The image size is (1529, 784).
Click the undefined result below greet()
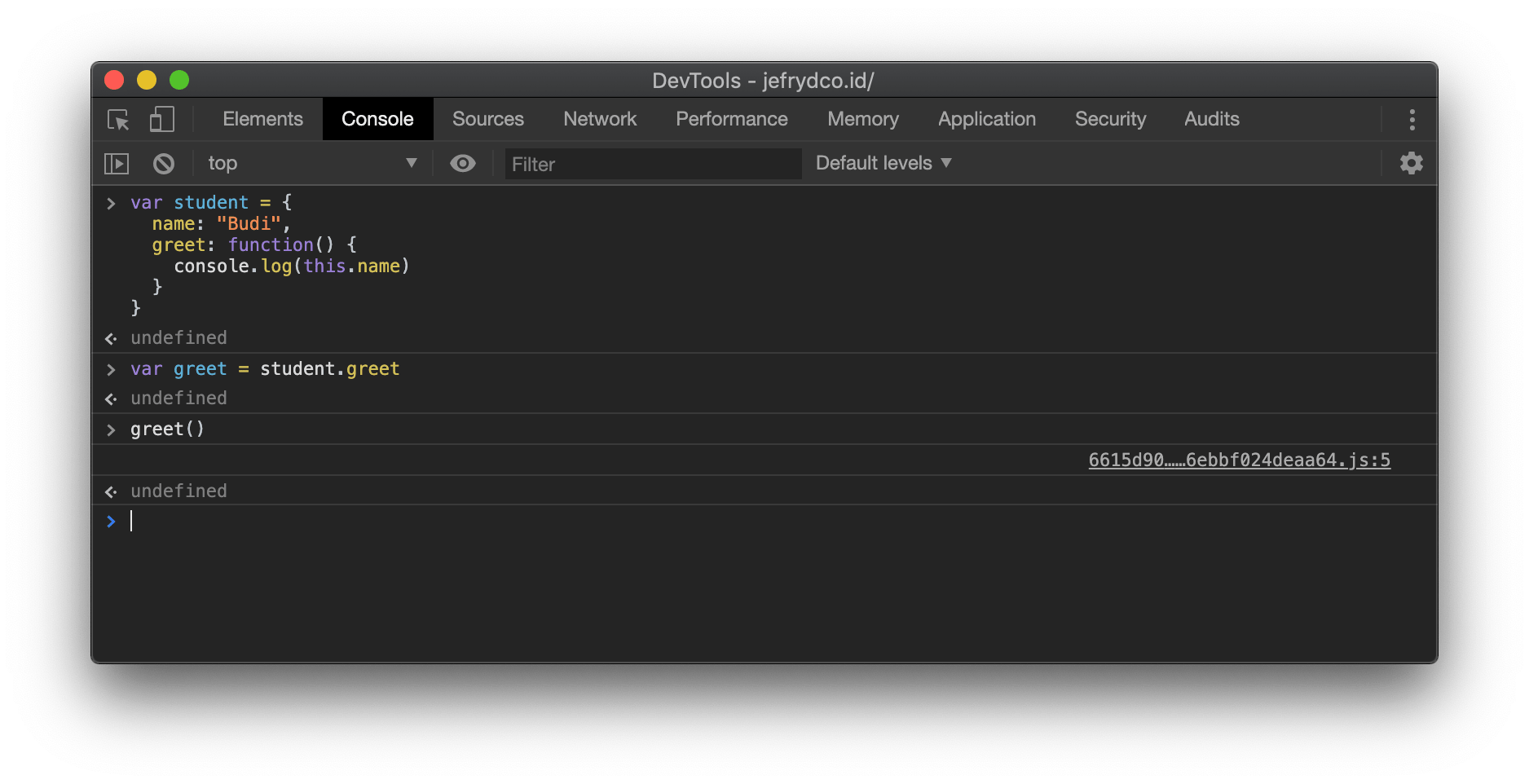178,491
